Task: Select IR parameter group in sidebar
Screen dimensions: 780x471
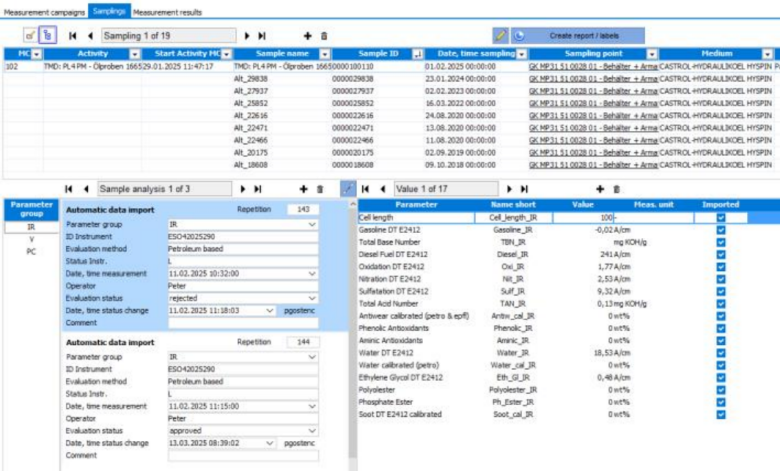Action: pos(31,227)
